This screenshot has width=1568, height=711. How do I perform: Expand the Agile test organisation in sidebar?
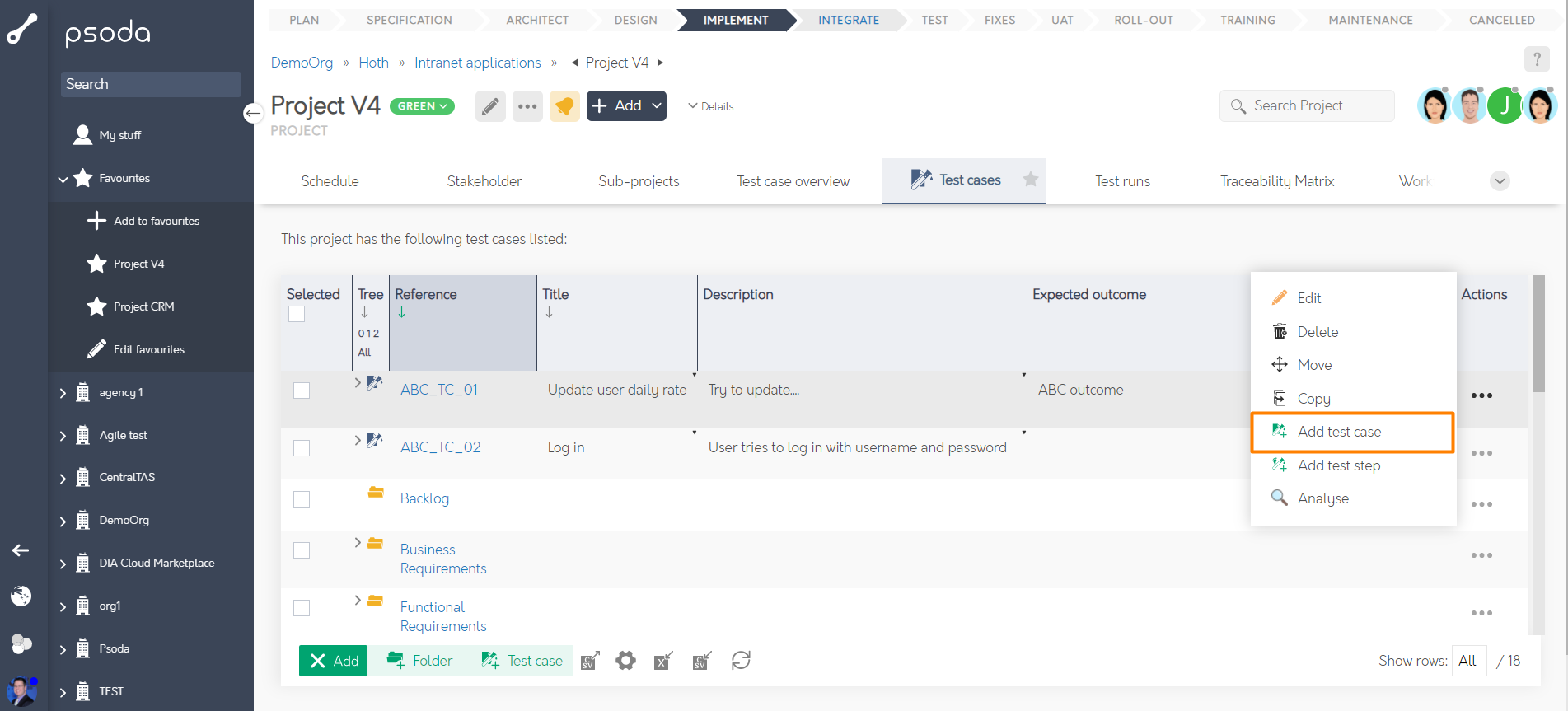click(x=63, y=436)
